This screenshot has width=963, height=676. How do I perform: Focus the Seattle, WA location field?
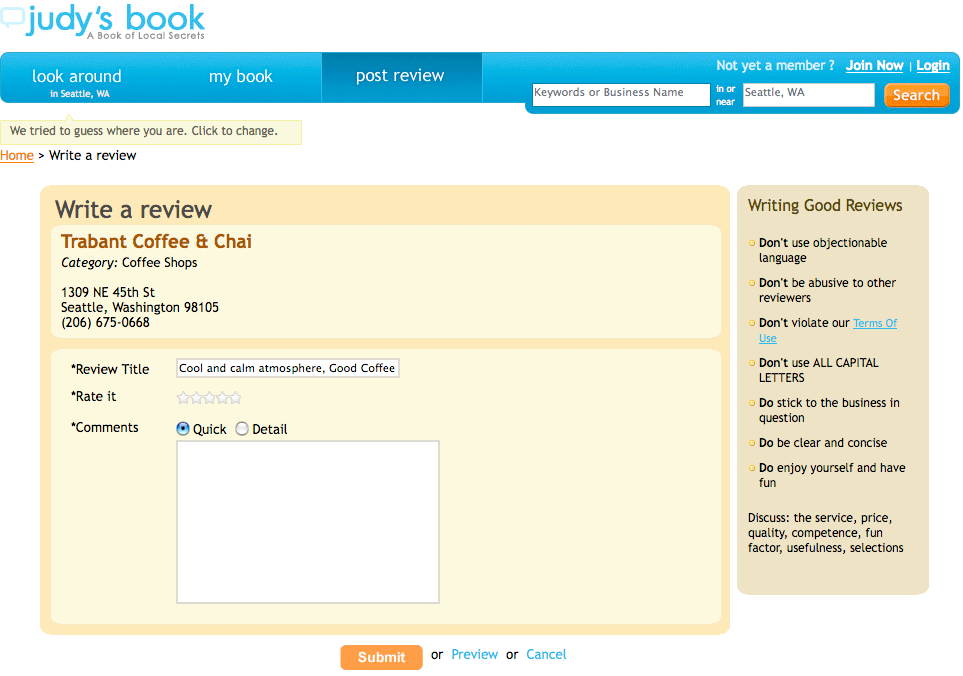pyautogui.click(x=808, y=95)
